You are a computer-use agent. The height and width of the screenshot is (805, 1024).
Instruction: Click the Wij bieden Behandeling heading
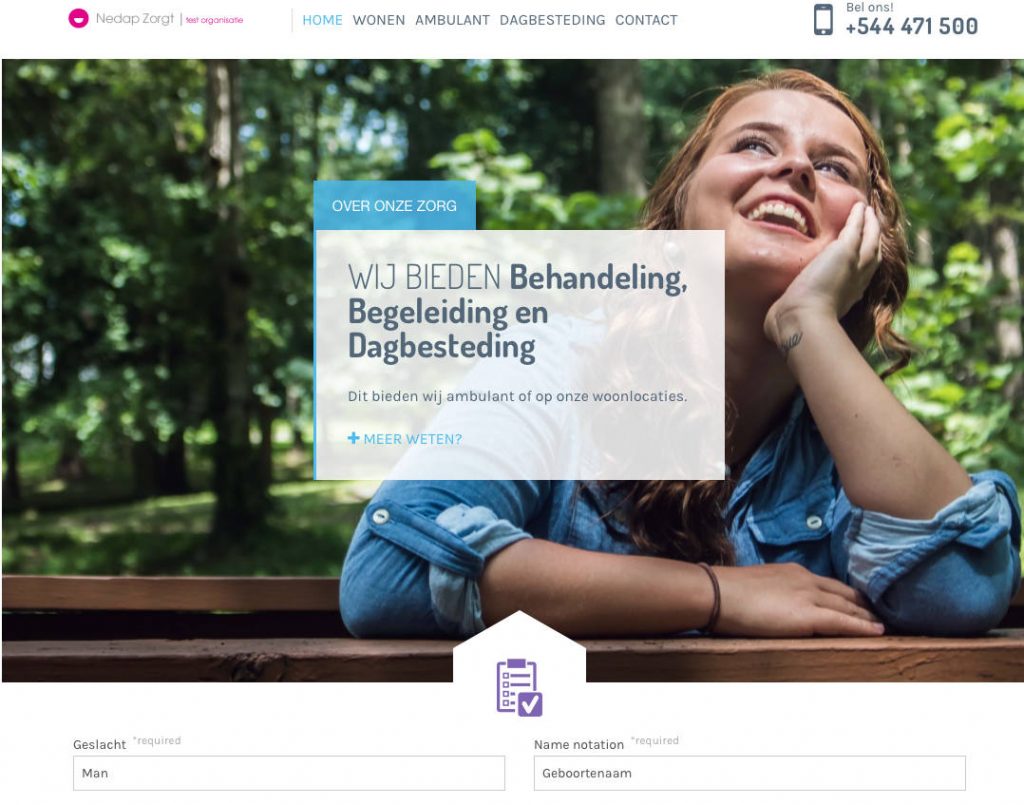(517, 311)
